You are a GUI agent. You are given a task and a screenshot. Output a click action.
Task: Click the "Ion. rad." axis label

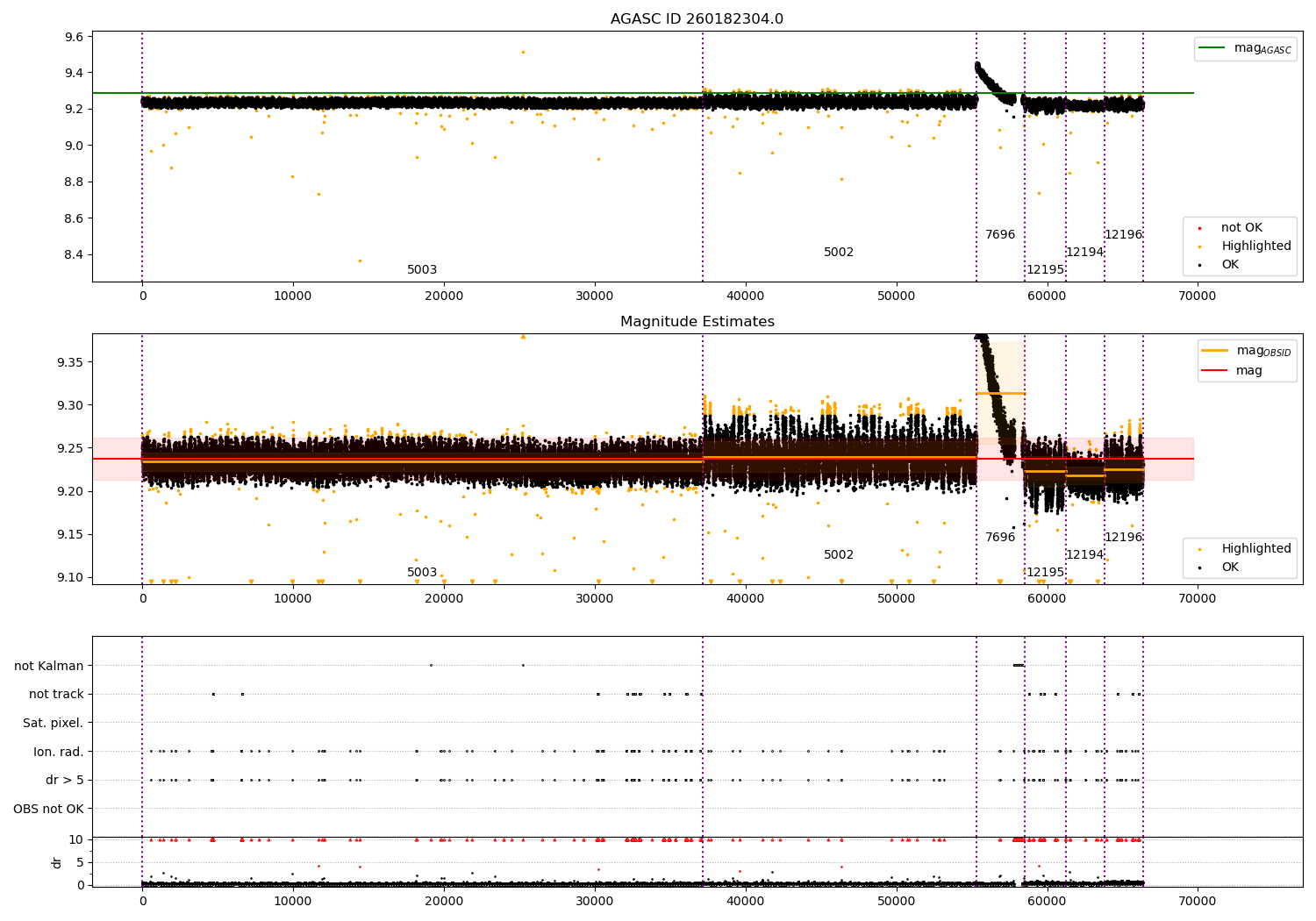click(x=59, y=752)
